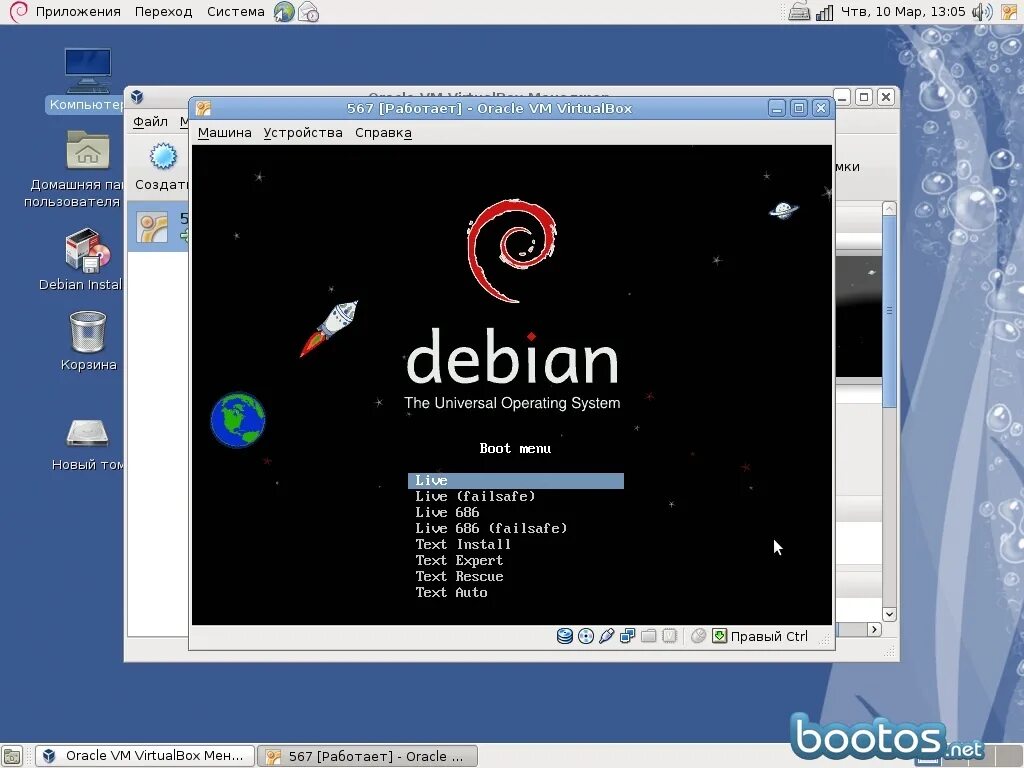Click the keyboard tray icon in top panel

coord(799,11)
